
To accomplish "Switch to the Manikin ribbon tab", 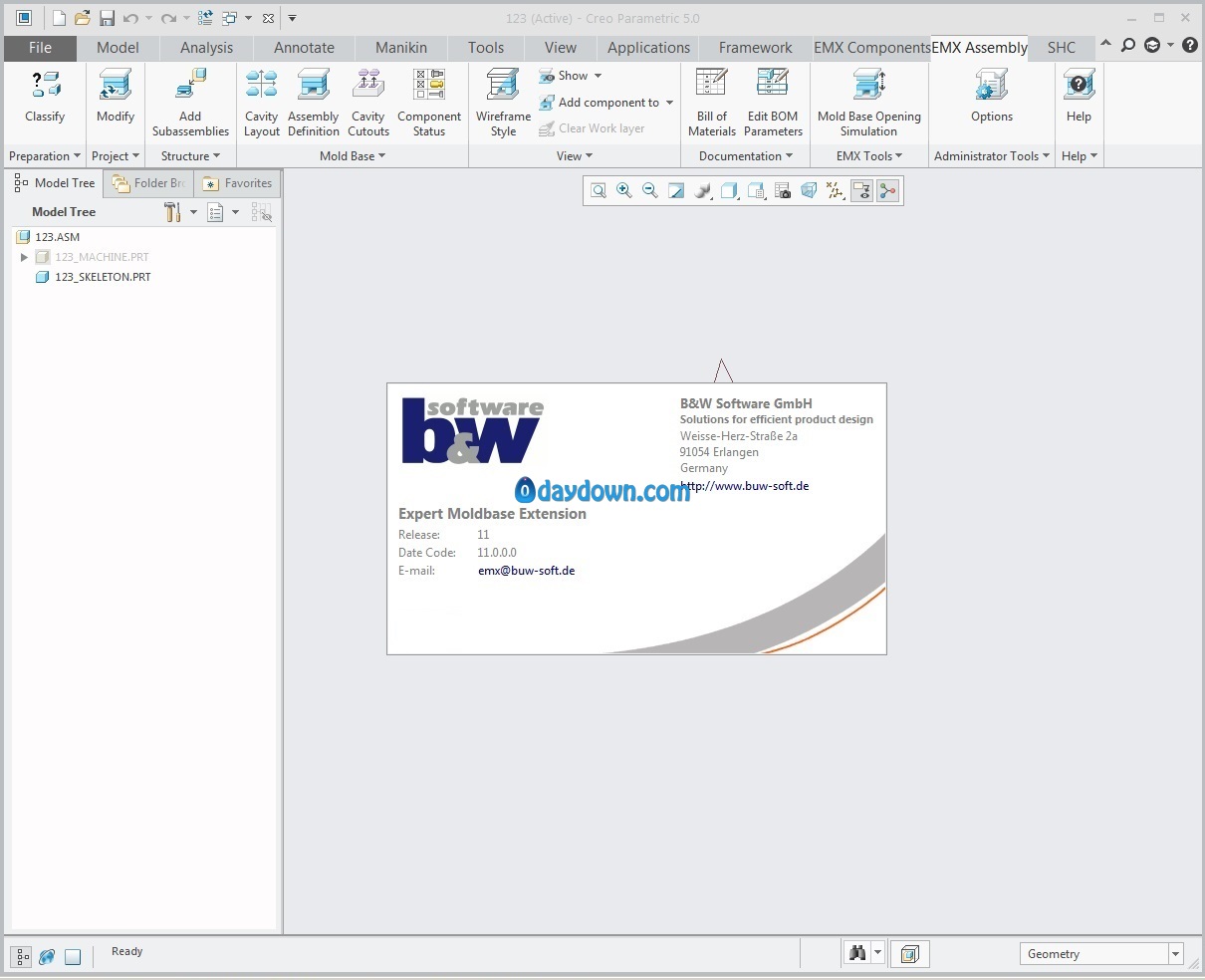I will tap(401, 48).
